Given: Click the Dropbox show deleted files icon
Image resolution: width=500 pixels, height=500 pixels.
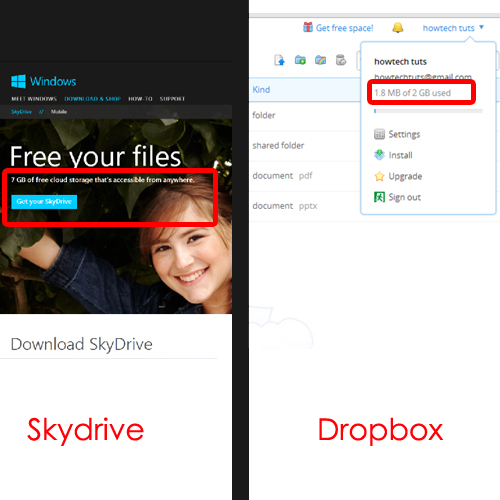Looking at the screenshot, I should point(341,60).
